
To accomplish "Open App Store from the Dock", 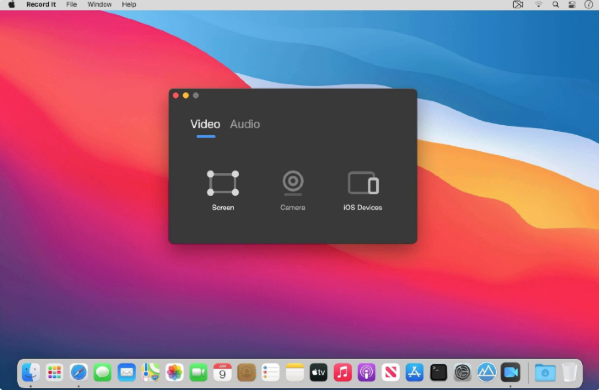I will click(x=414, y=372).
